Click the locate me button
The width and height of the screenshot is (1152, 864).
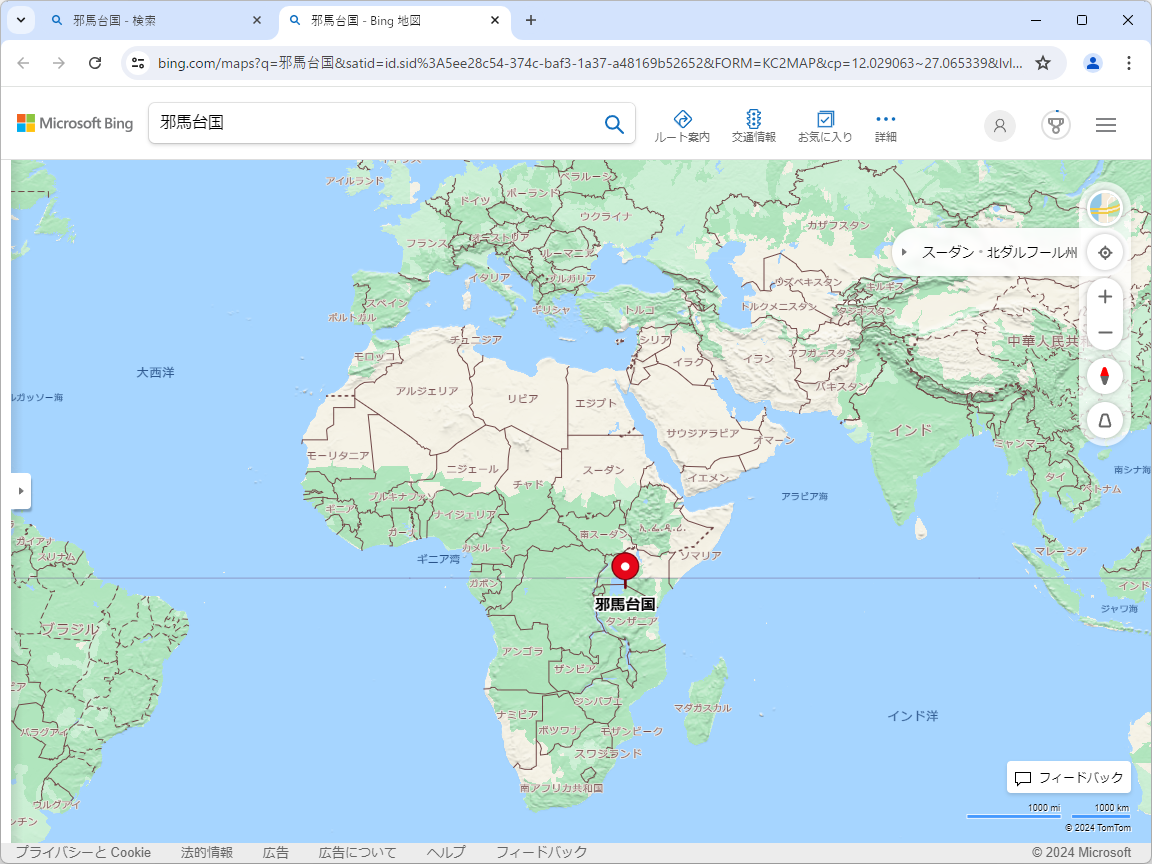[x=1105, y=253]
